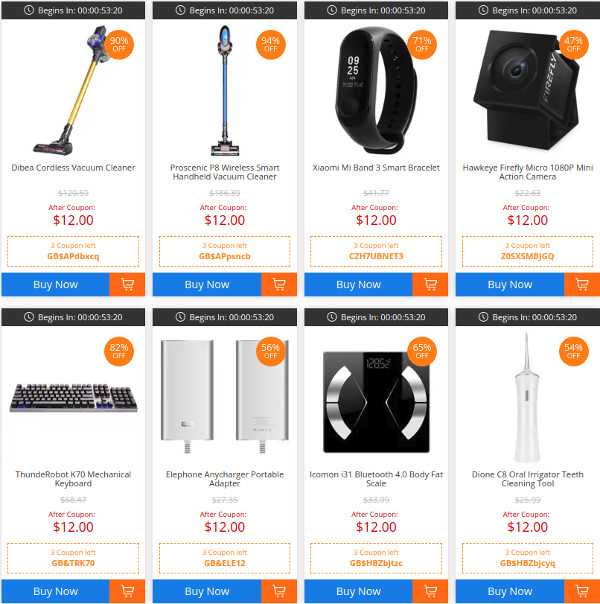Add Dione C8 Oral Irrigator to cart
This screenshot has height=604, width=600.
click(x=582, y=591)
